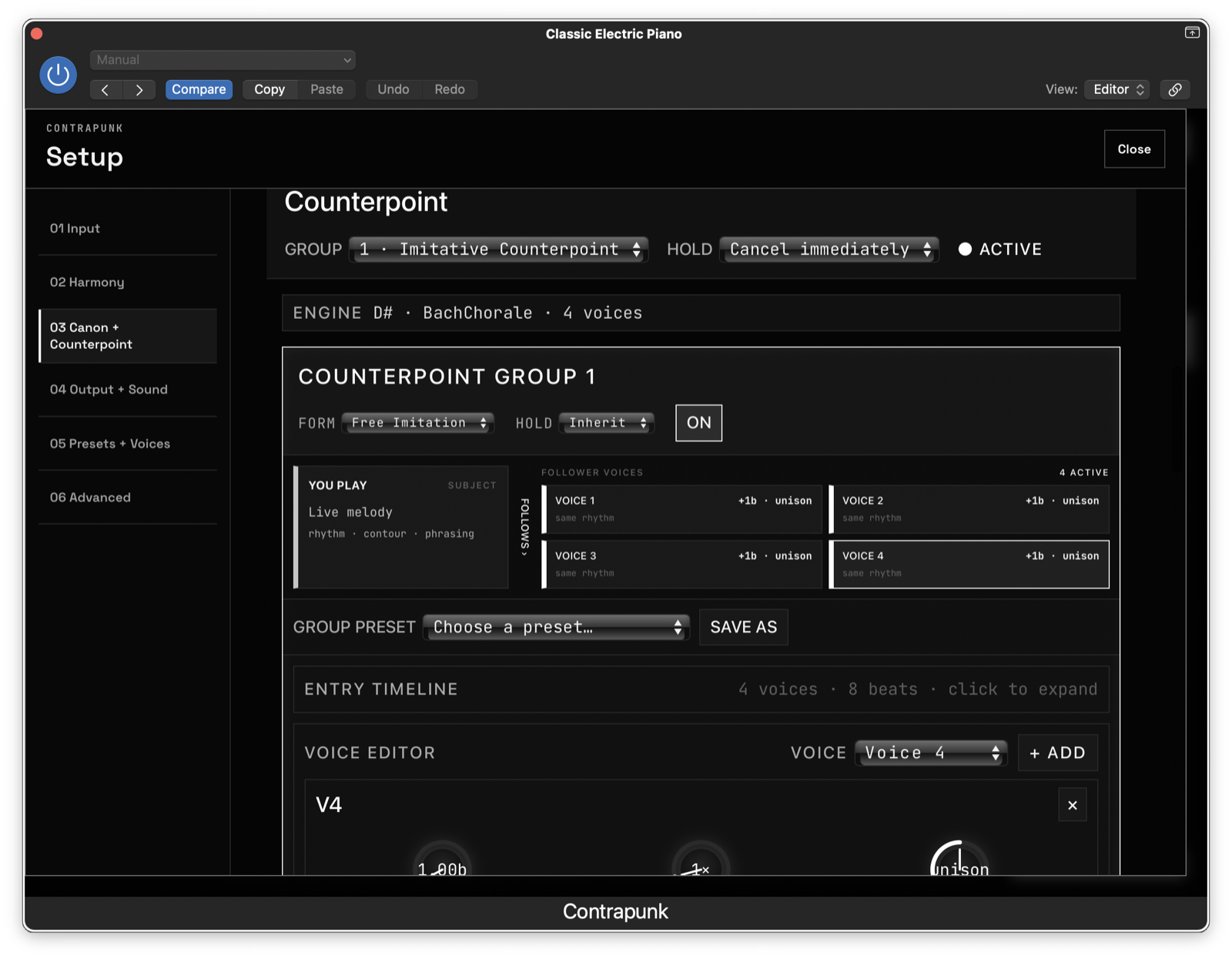The image size is (1232, 959).
Task: Open 05 Presets + Voices section
Action: [128, 444]
